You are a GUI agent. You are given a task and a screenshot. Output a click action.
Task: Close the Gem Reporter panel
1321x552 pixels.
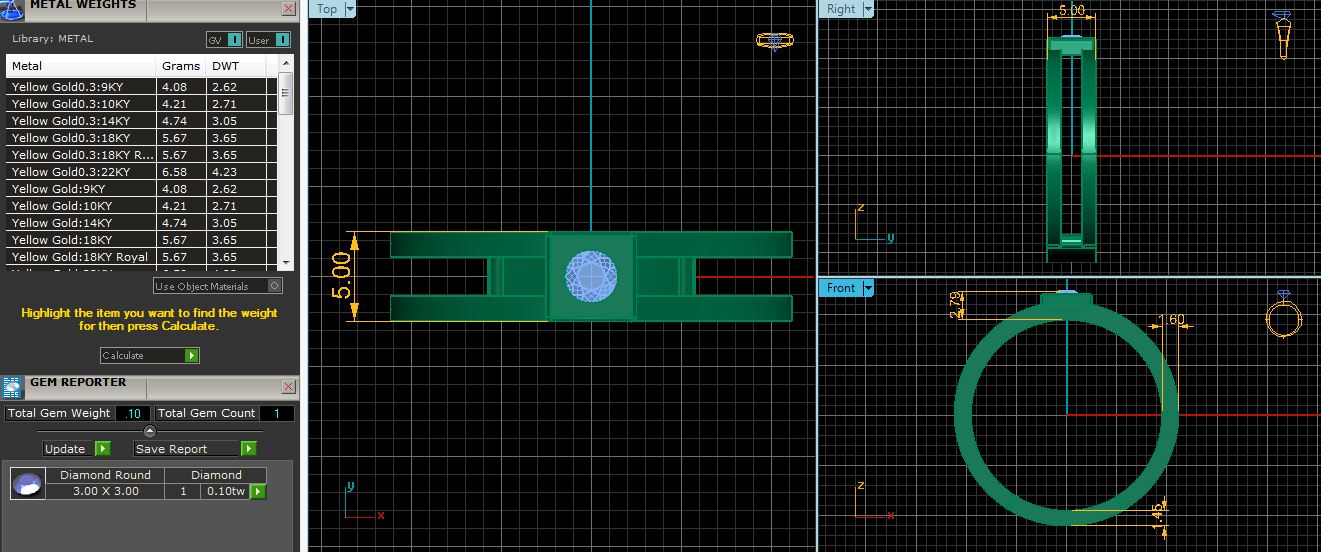(288, 386)
